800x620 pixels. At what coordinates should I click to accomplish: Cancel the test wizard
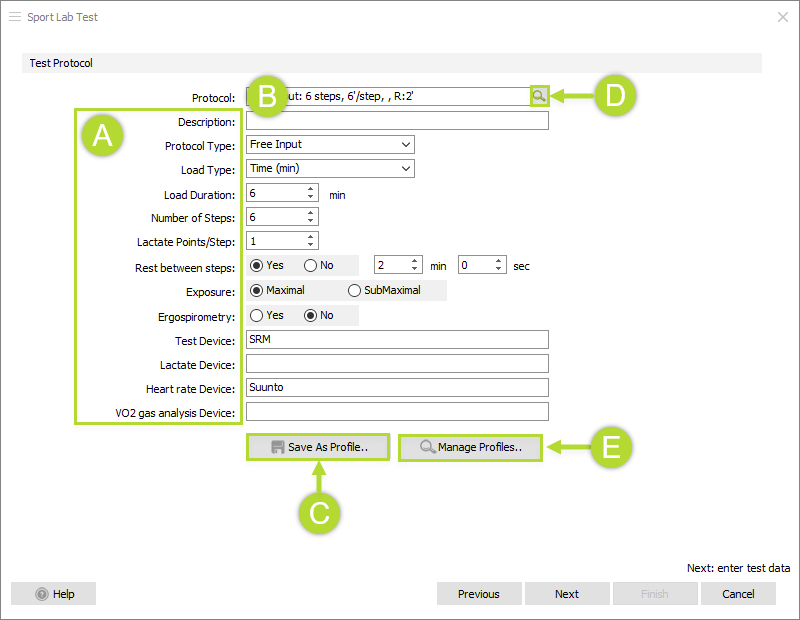click(x=738, y=594)
